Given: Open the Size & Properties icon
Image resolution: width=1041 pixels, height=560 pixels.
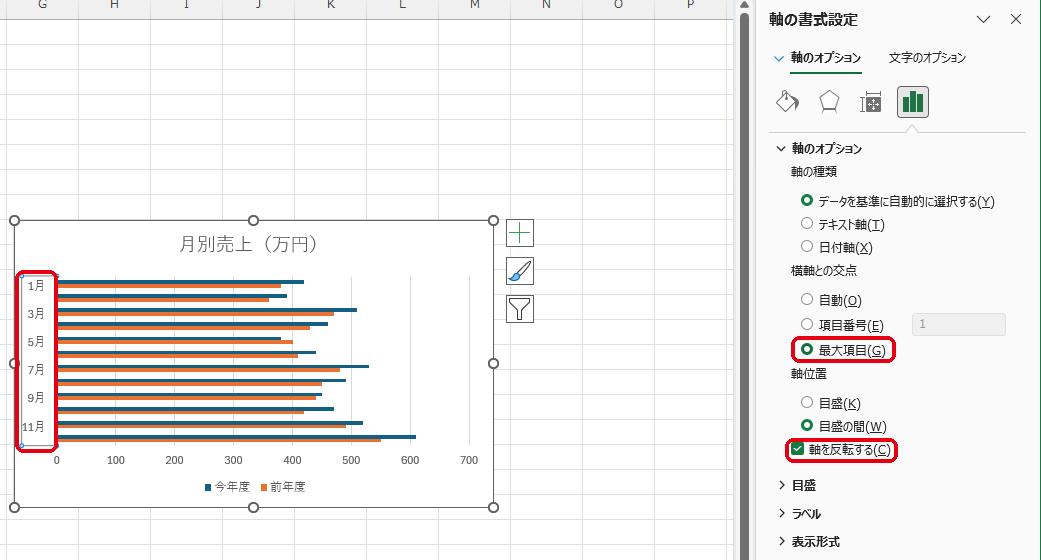Looking at the screenshot, I should tap(870, 102).
